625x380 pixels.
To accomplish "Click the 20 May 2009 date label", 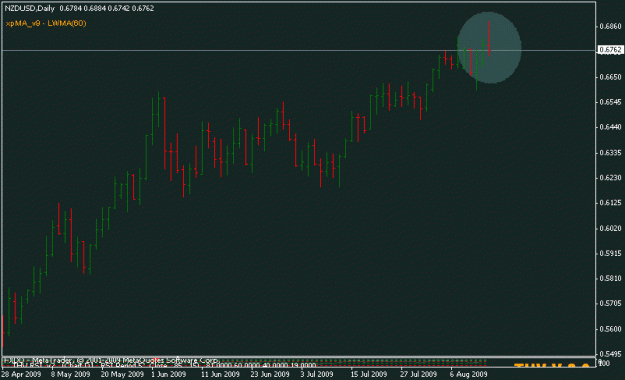I will coord(122,374).
